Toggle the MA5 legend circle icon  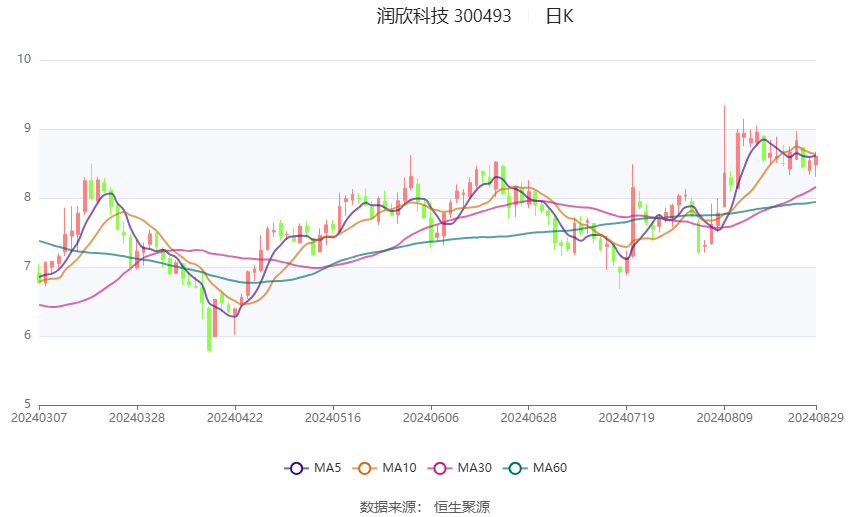[x=296, y=468]
